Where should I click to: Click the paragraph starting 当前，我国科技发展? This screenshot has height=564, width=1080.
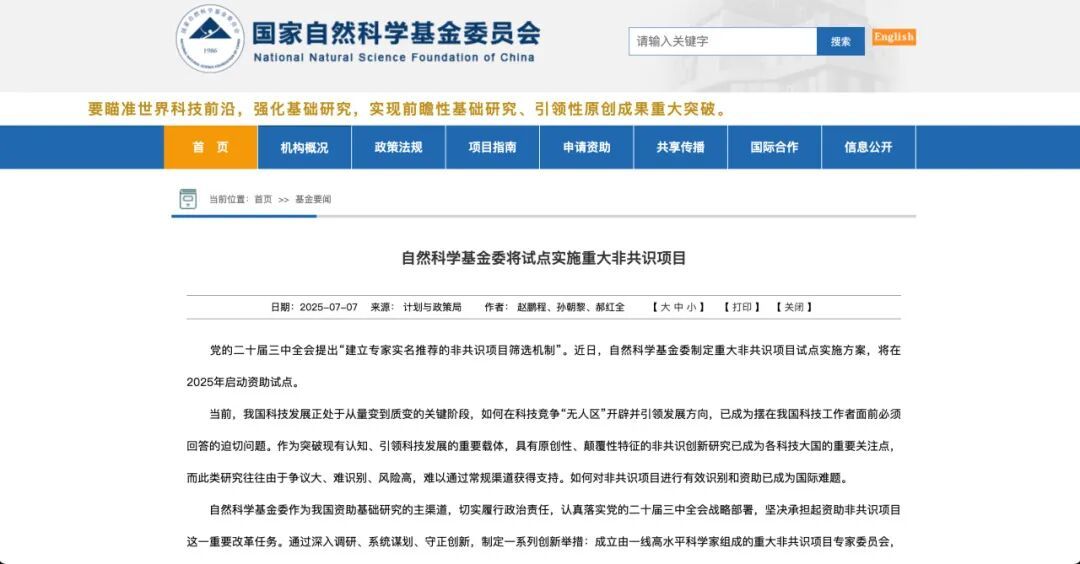click(x=543, y=446)
